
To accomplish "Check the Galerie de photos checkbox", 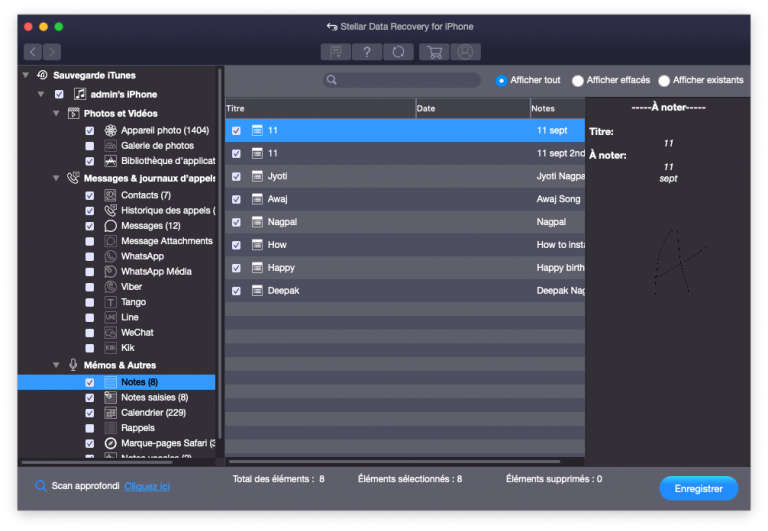I will tap(90, 146).
